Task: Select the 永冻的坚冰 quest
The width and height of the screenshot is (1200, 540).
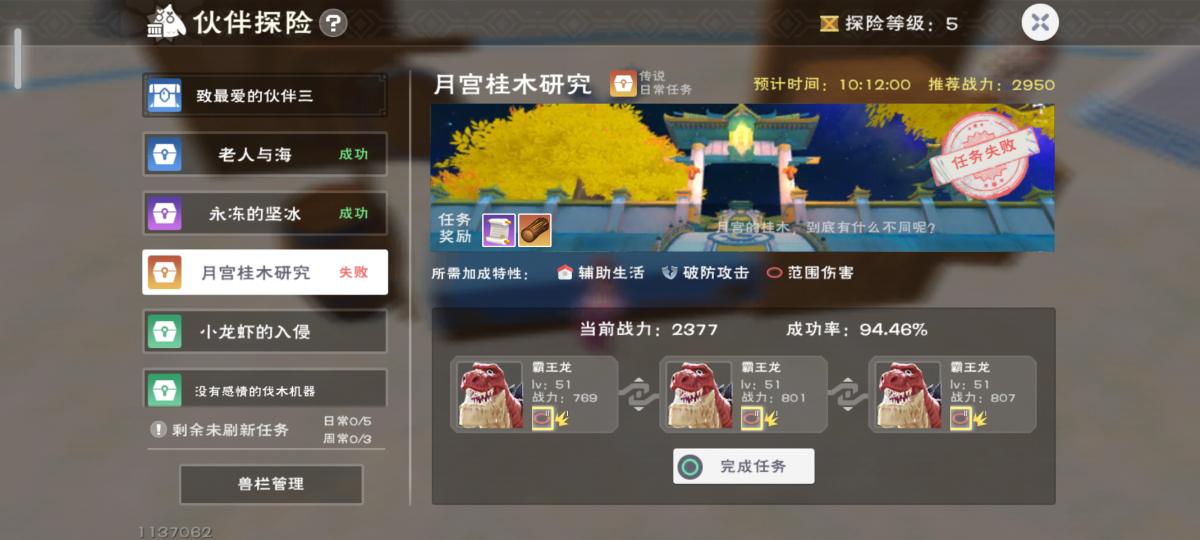Action: coord(265,213)
